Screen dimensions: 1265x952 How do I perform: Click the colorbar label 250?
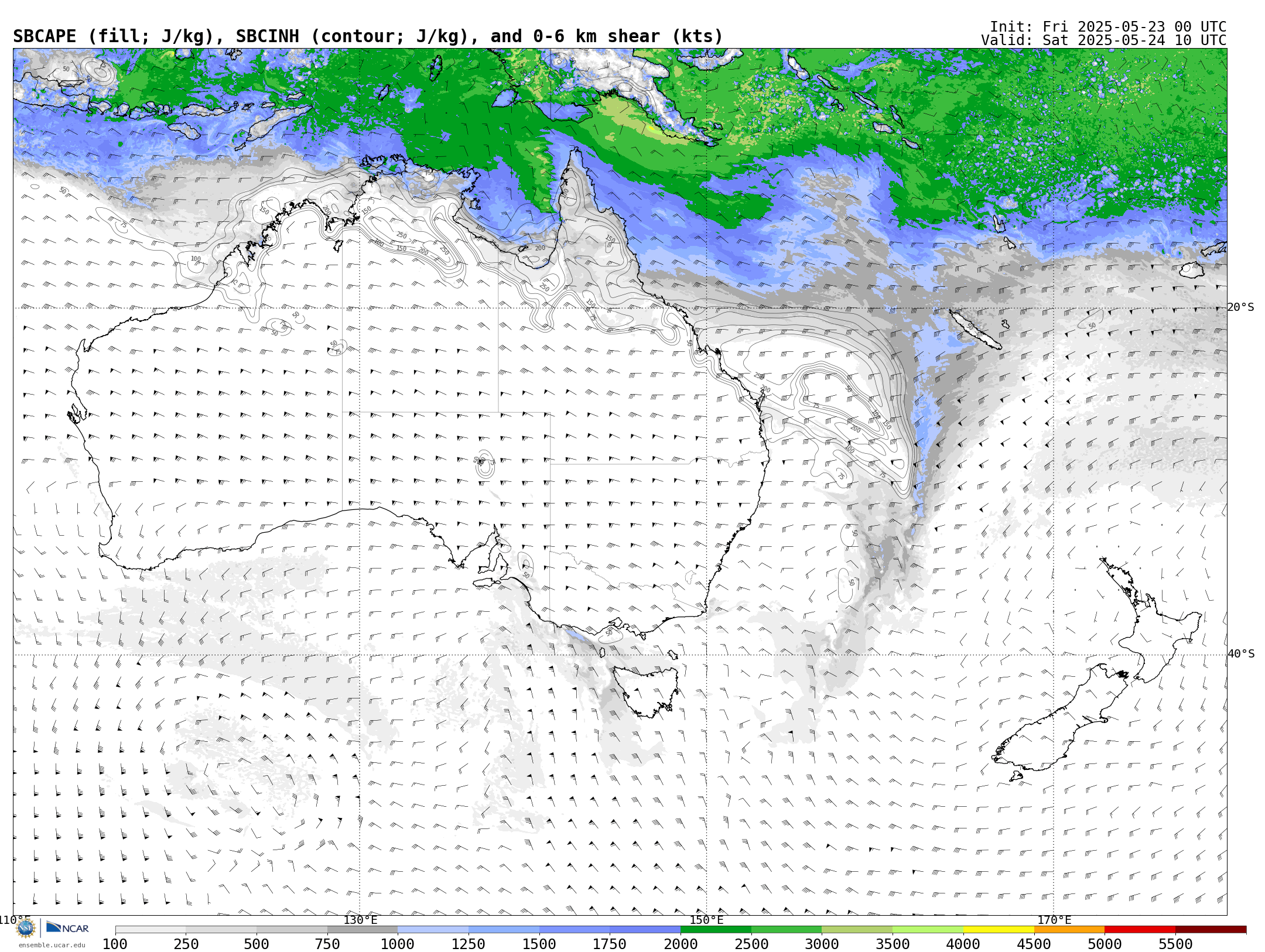(186, 944)
